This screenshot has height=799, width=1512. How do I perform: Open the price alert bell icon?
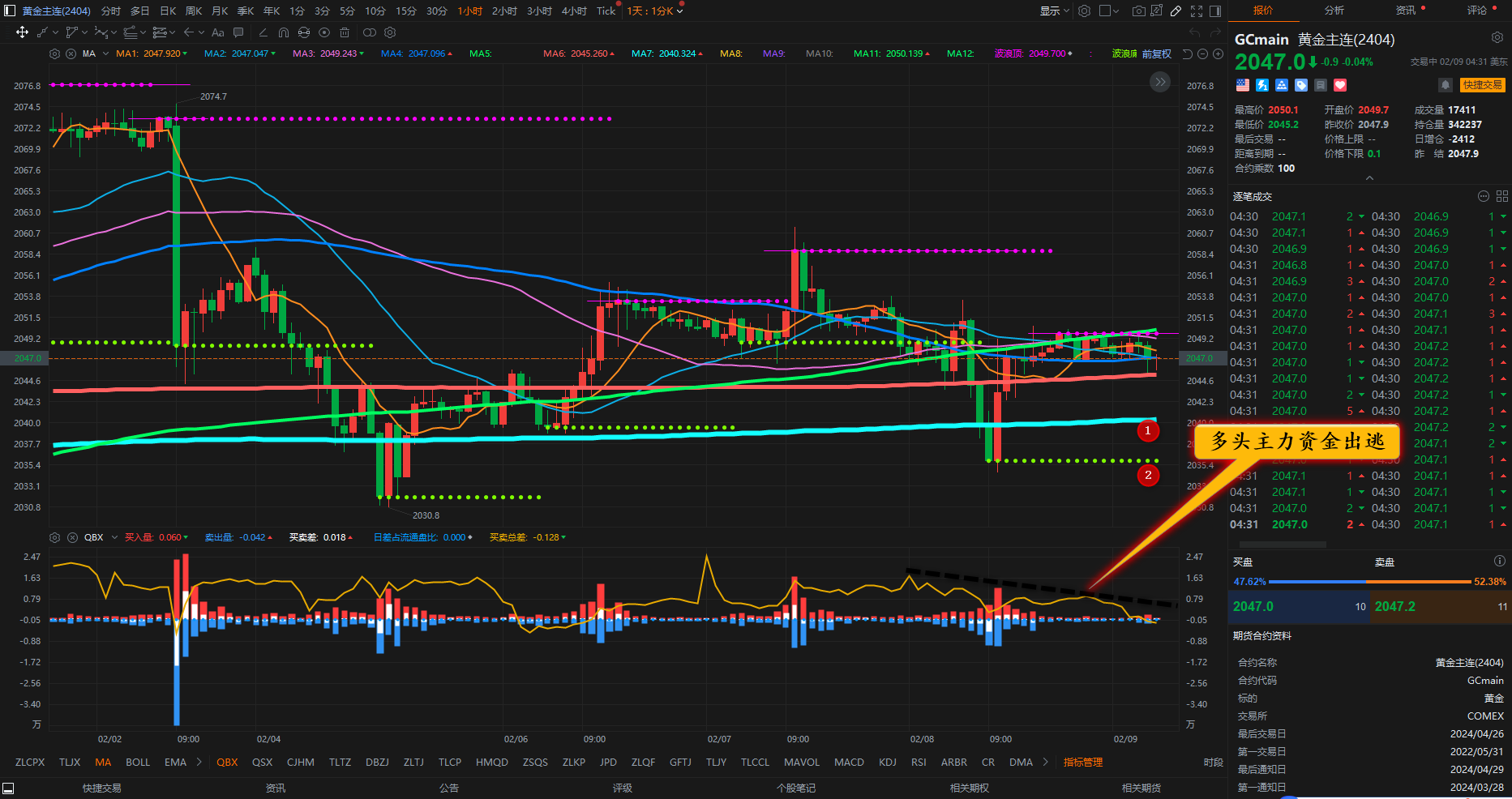click(1445, 85)
